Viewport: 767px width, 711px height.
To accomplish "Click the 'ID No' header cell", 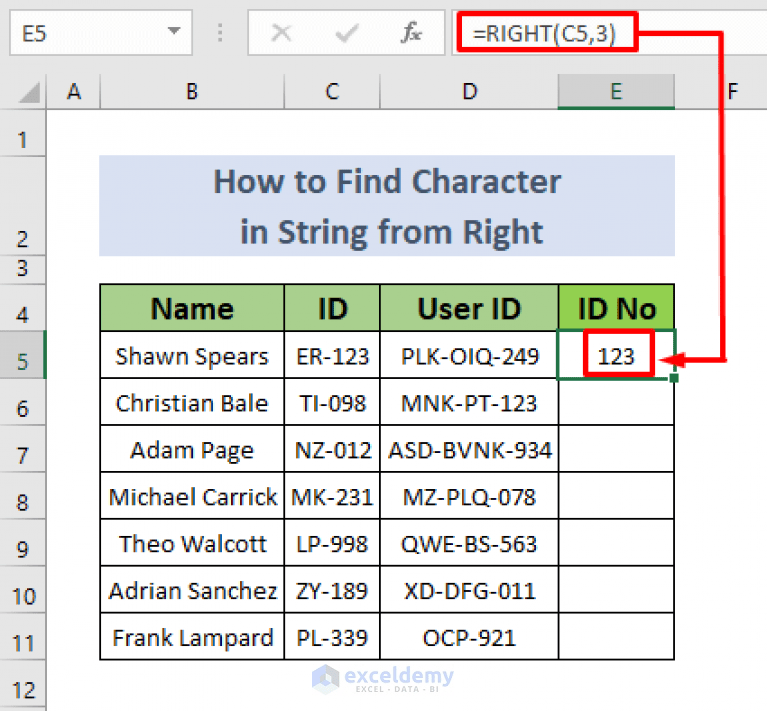I will pos(616,308).
